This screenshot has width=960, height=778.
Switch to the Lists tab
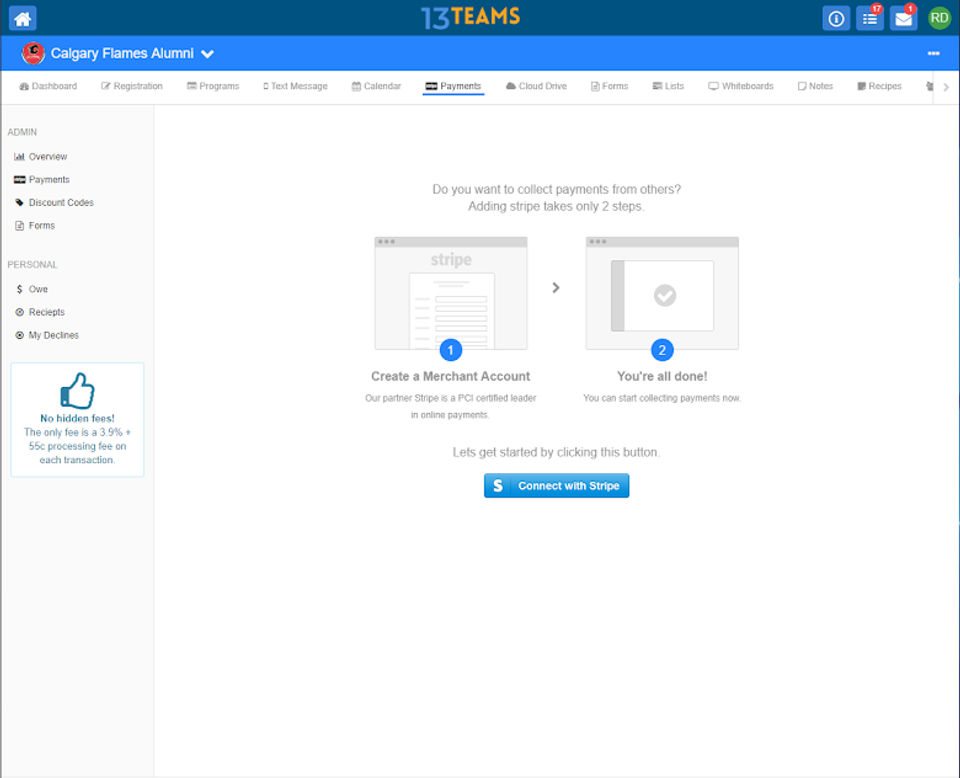pos(668,86)
